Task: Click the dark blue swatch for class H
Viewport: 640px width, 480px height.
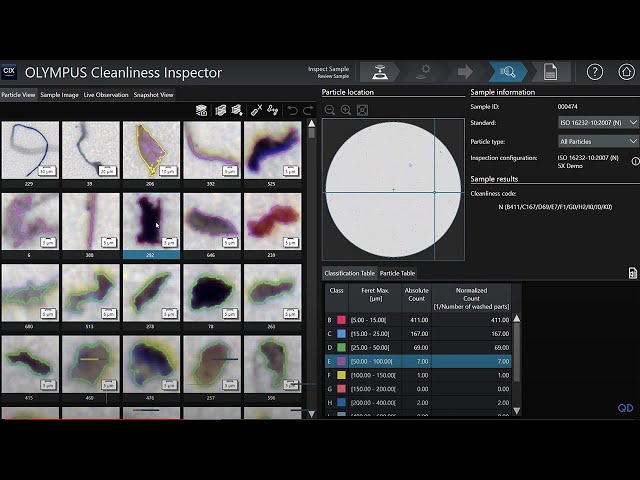Action: pos(341,403)
